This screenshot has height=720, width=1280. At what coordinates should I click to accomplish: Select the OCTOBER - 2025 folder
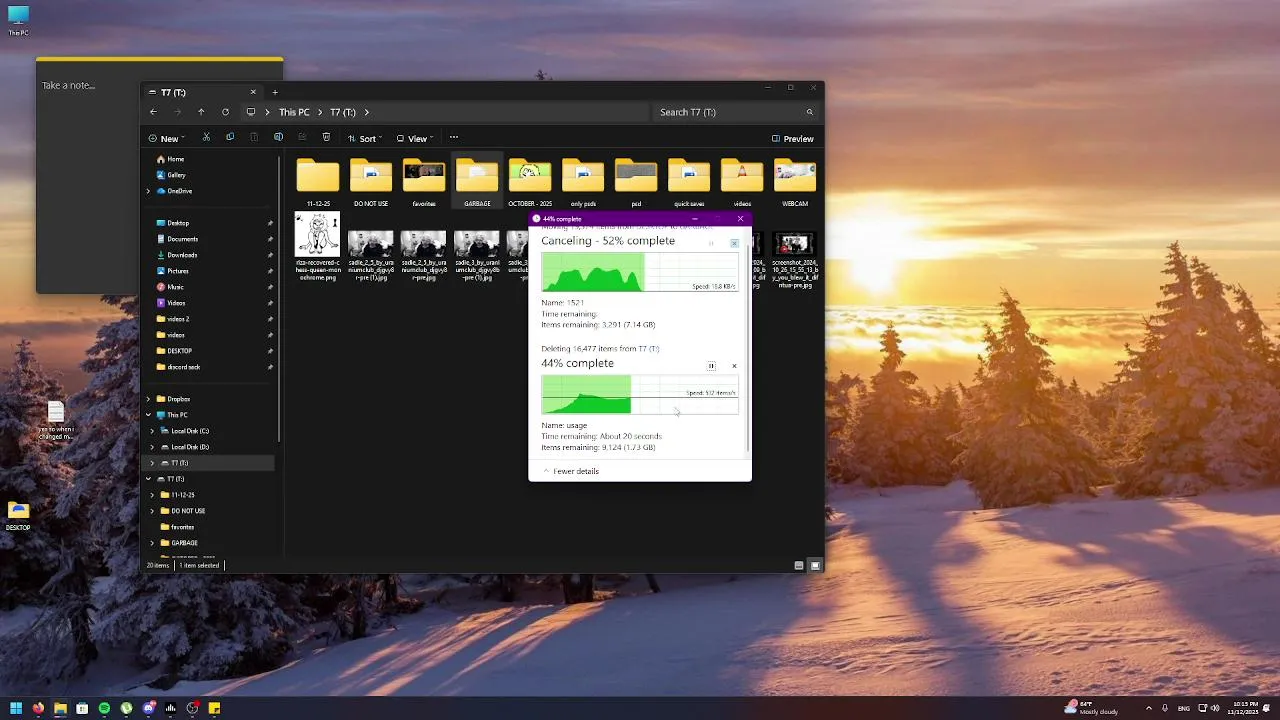tap(530, 181)
